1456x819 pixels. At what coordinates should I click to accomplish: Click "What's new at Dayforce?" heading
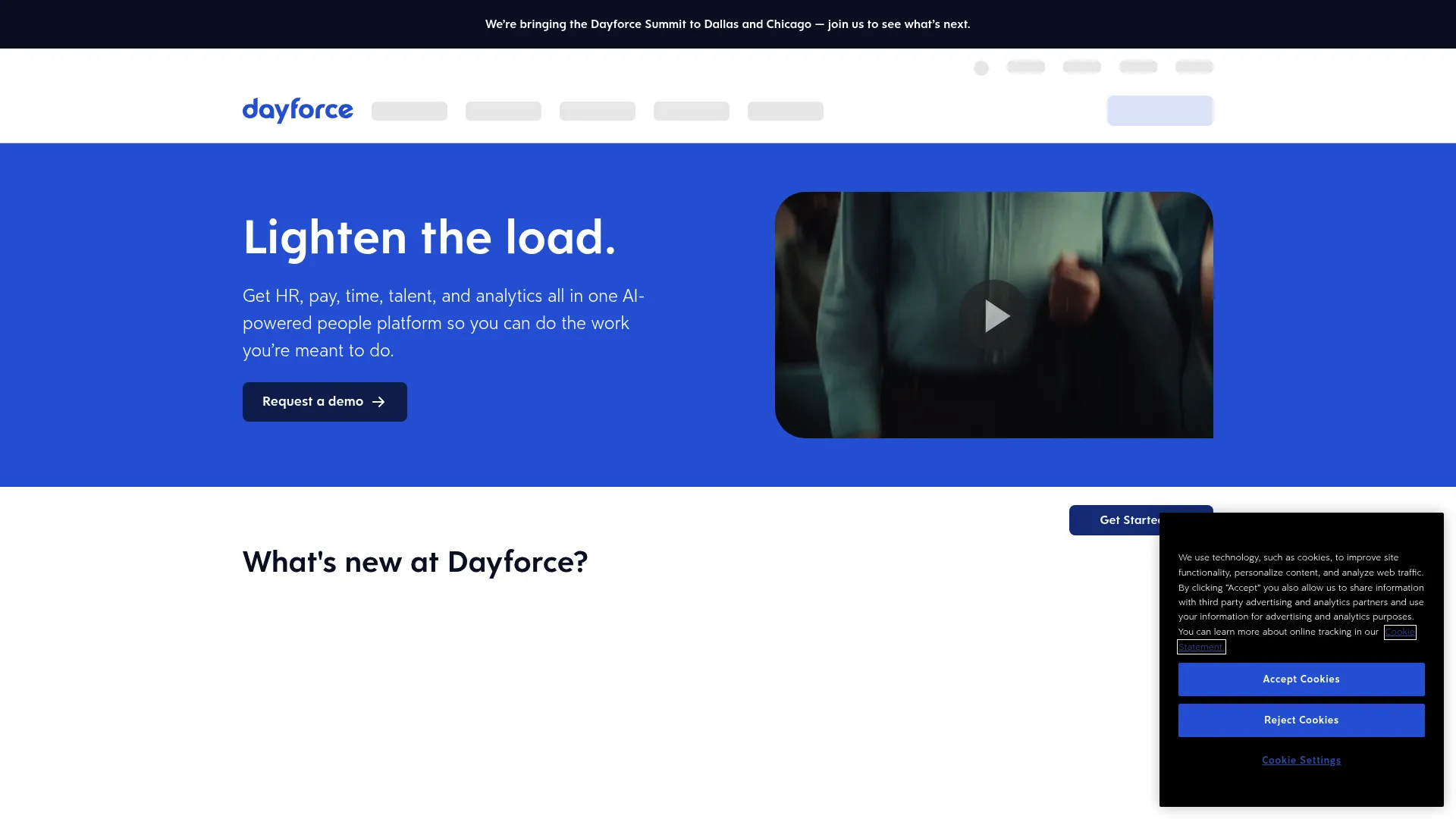[415, 562]
